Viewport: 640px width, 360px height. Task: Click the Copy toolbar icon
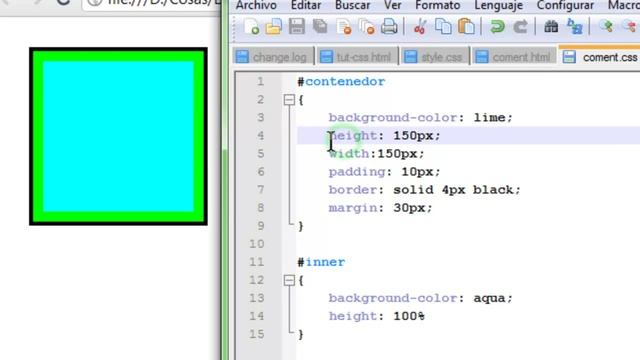[443, 27]
